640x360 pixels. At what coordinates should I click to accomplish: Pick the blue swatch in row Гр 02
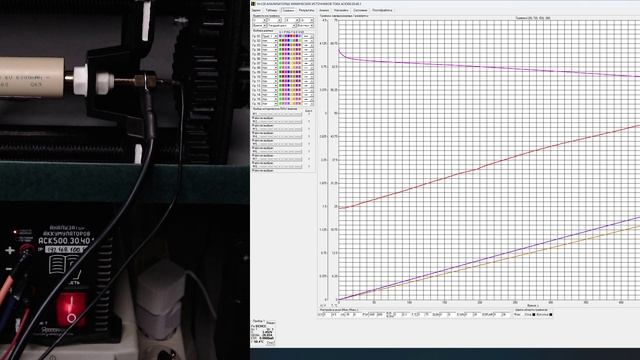[x=289, y=41]
